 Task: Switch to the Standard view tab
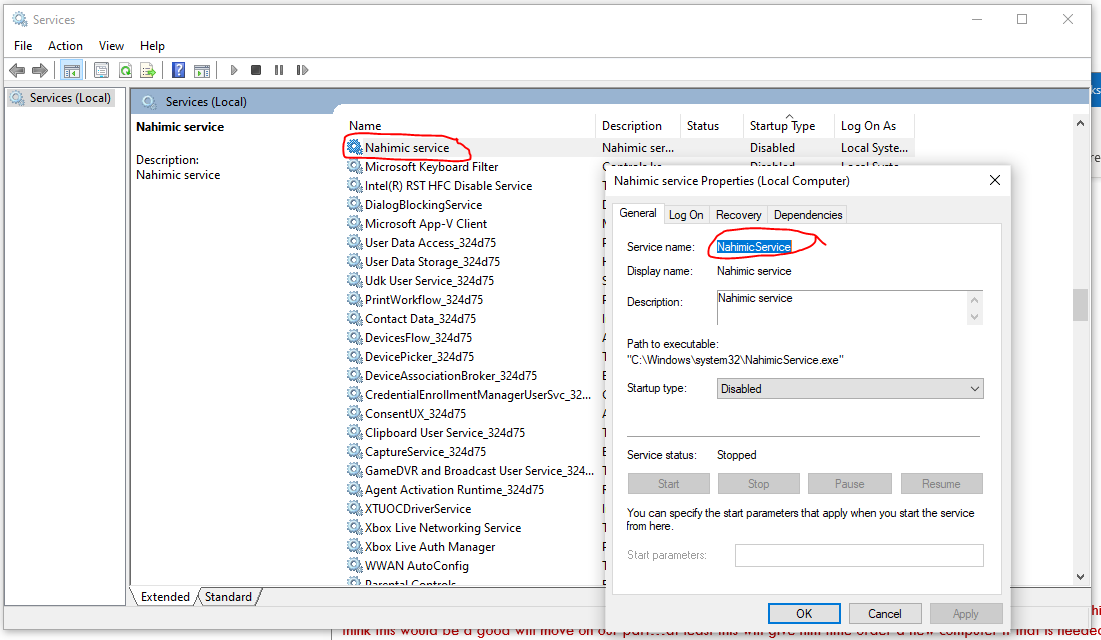(228, 596)
